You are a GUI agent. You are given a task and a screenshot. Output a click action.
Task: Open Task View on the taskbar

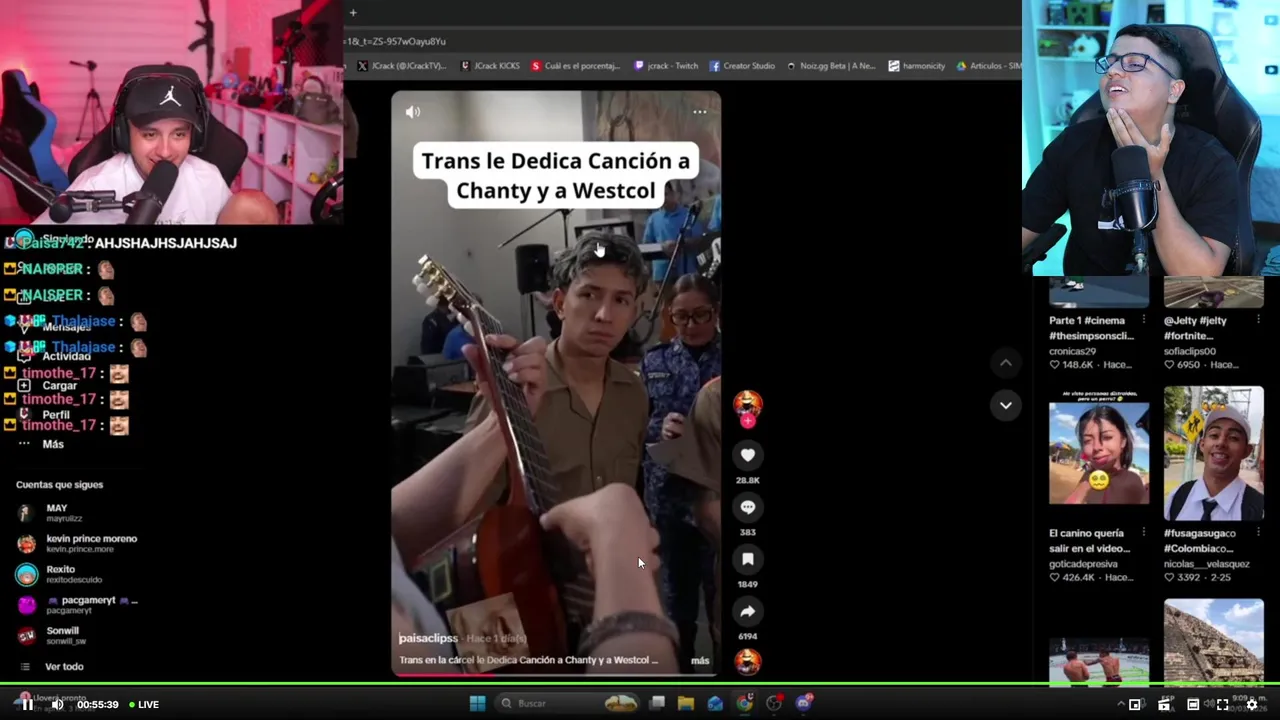point(657,703)
